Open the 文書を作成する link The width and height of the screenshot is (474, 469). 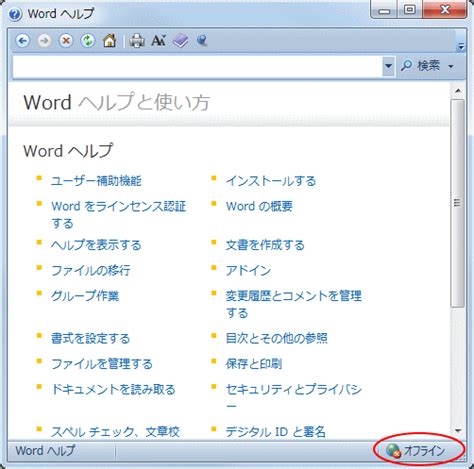click(x=265, y=245)
